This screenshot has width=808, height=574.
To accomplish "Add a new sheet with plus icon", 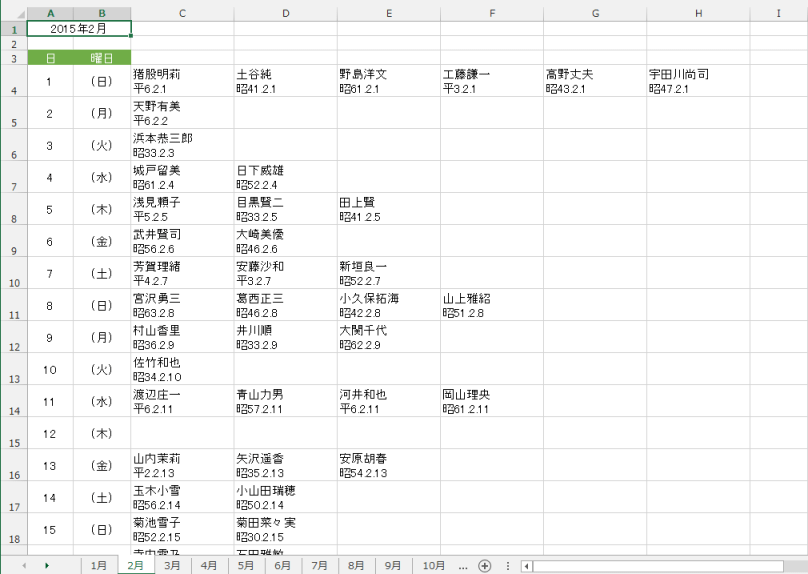I will (x=484, y=566).
